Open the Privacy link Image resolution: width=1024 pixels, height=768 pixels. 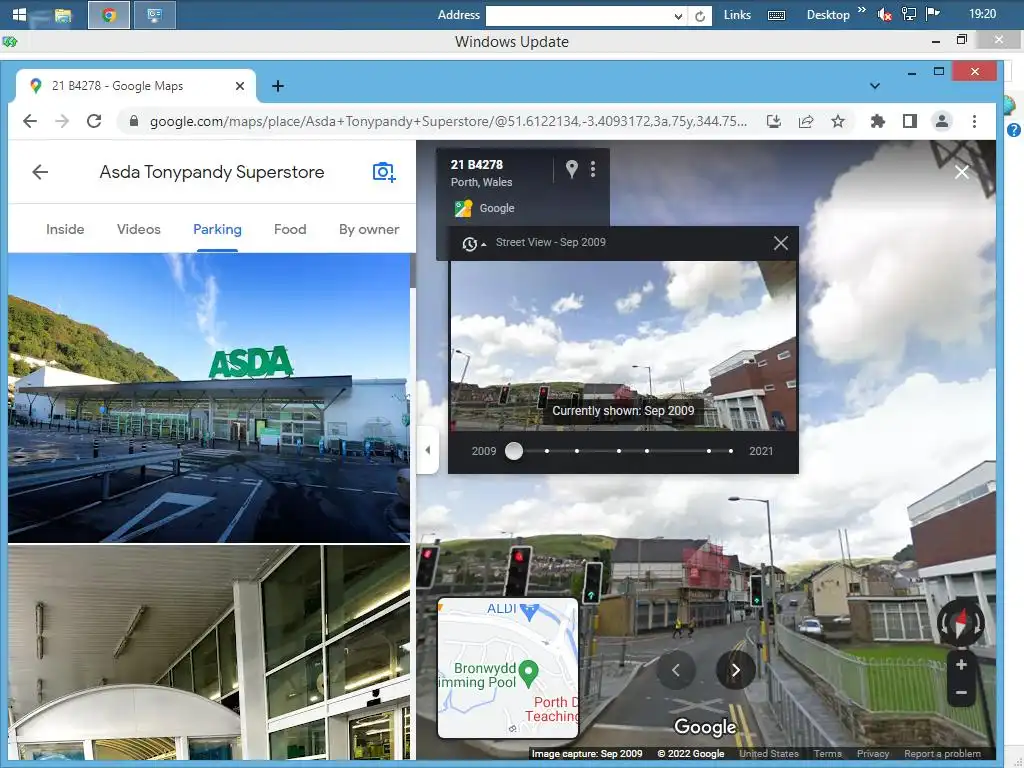[872, 754]
